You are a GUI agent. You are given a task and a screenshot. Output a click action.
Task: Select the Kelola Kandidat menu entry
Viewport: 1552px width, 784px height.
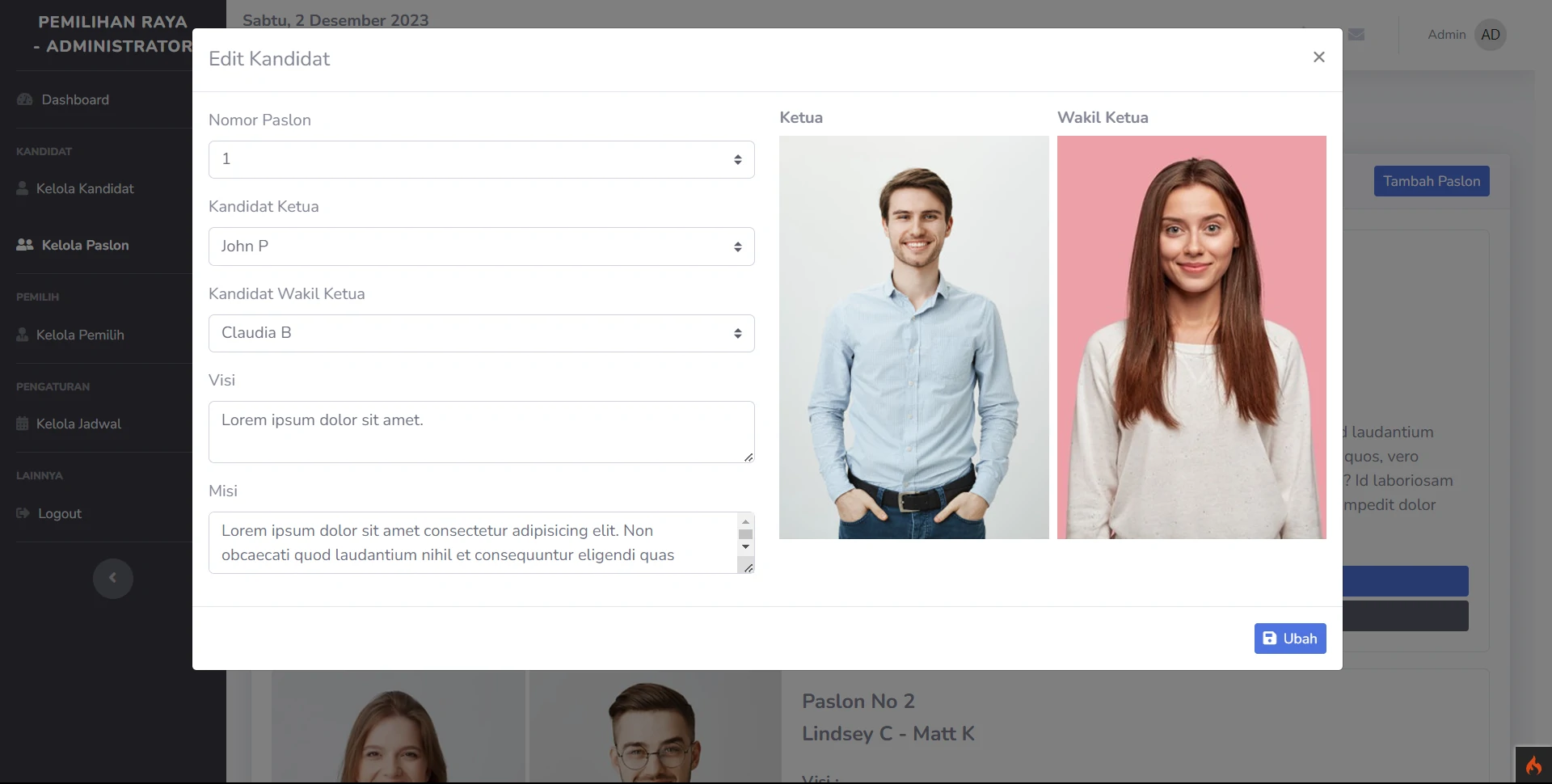[x=85, y=188]
